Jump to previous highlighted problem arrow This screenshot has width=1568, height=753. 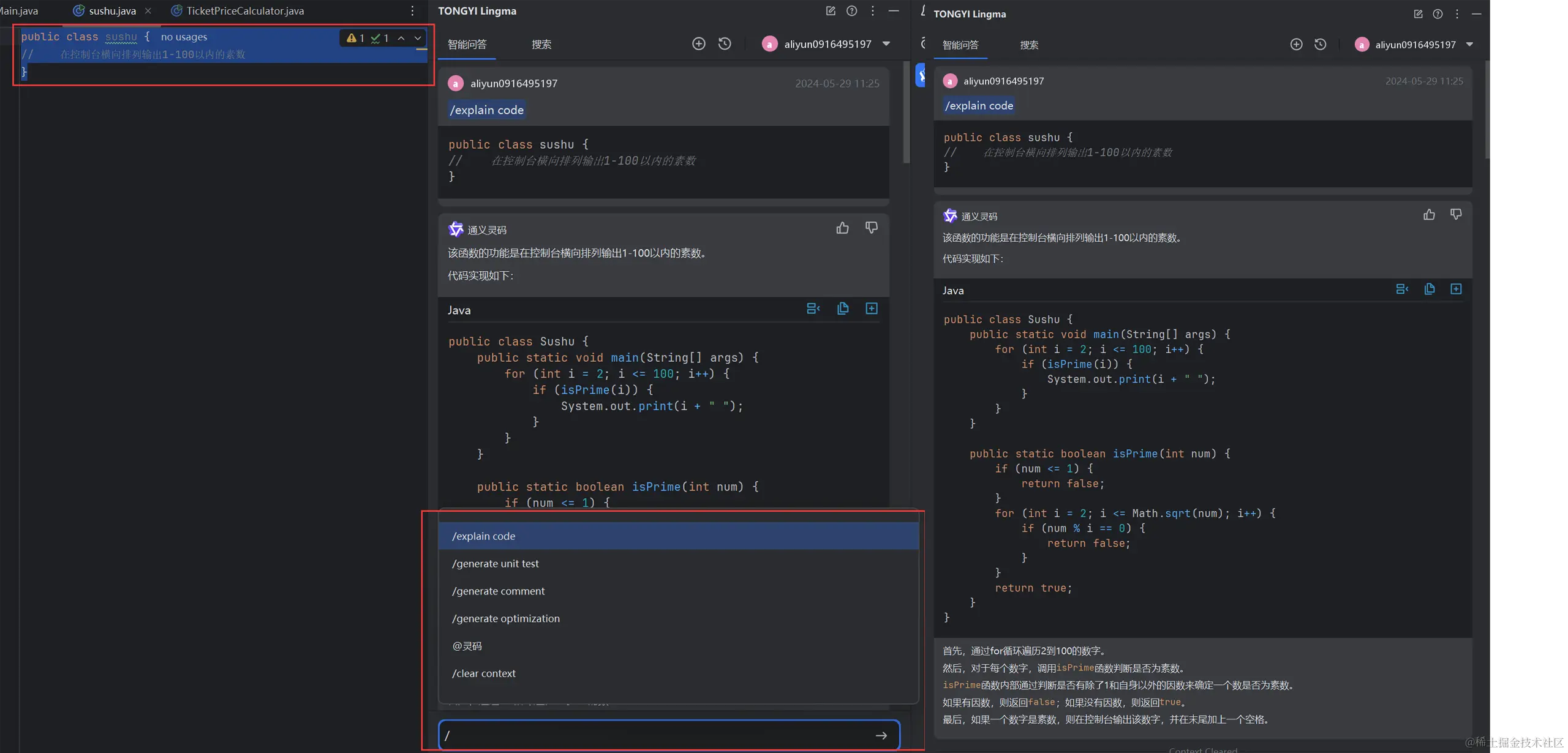pos(401,38)
